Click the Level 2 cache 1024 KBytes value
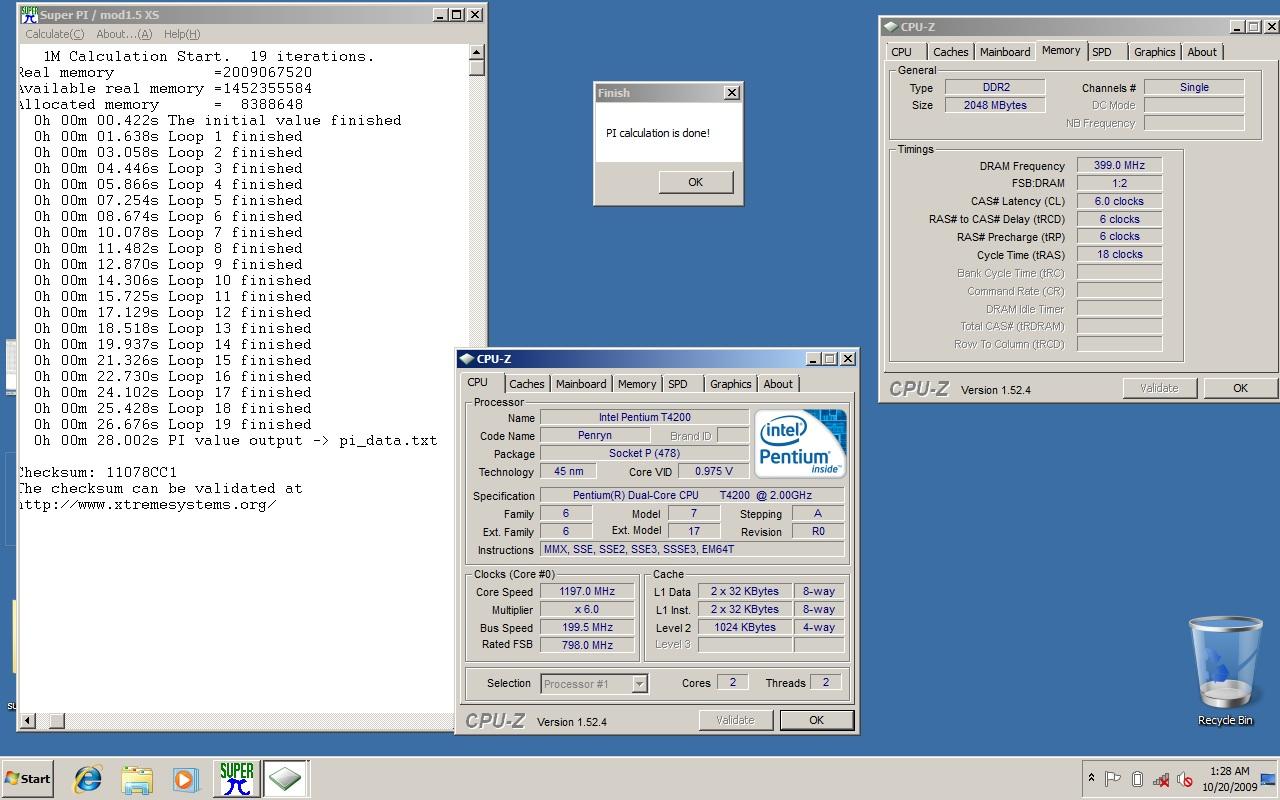Viewport: 1280px width, 800px height. pyautogui.click(x=745, y=627)
